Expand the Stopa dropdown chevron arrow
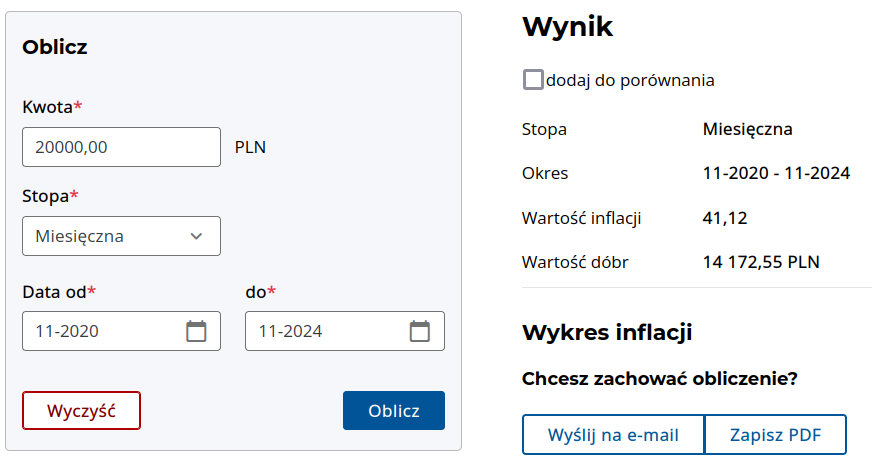 click(196, 237)
